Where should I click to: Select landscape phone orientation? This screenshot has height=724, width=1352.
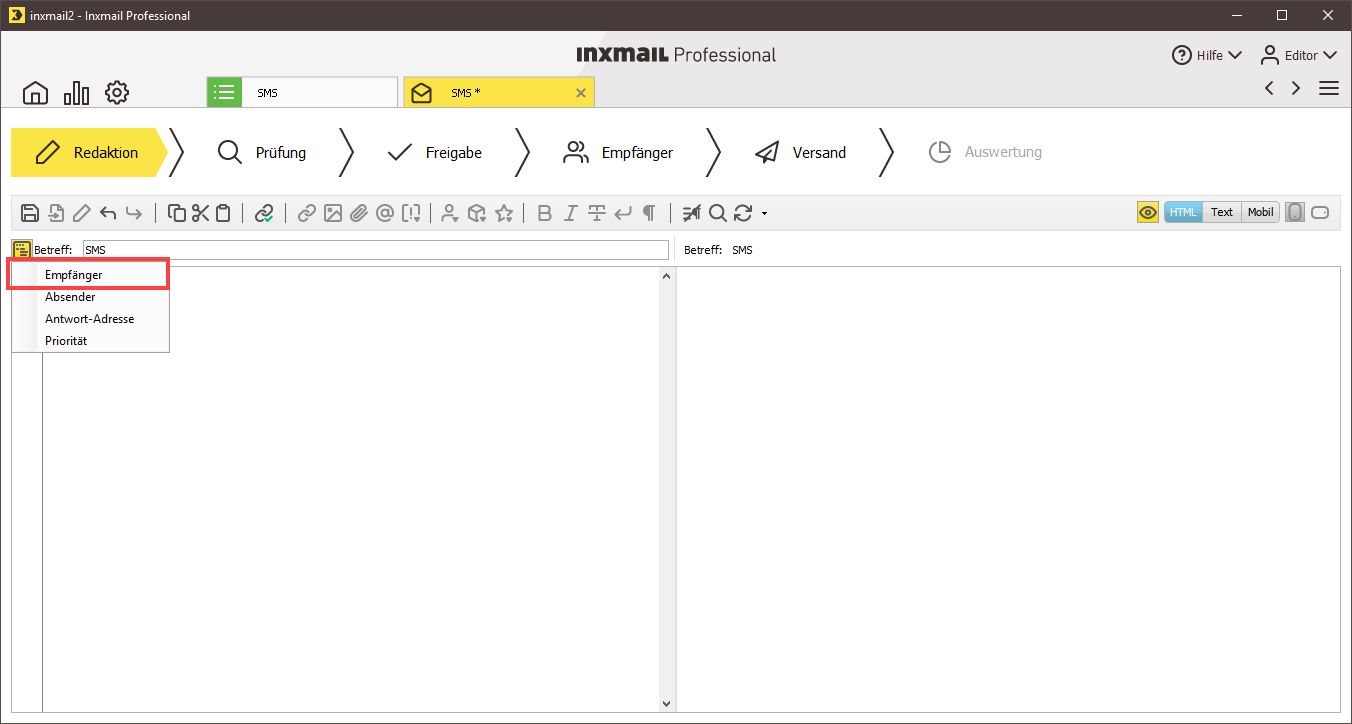tap(1320, 212)
